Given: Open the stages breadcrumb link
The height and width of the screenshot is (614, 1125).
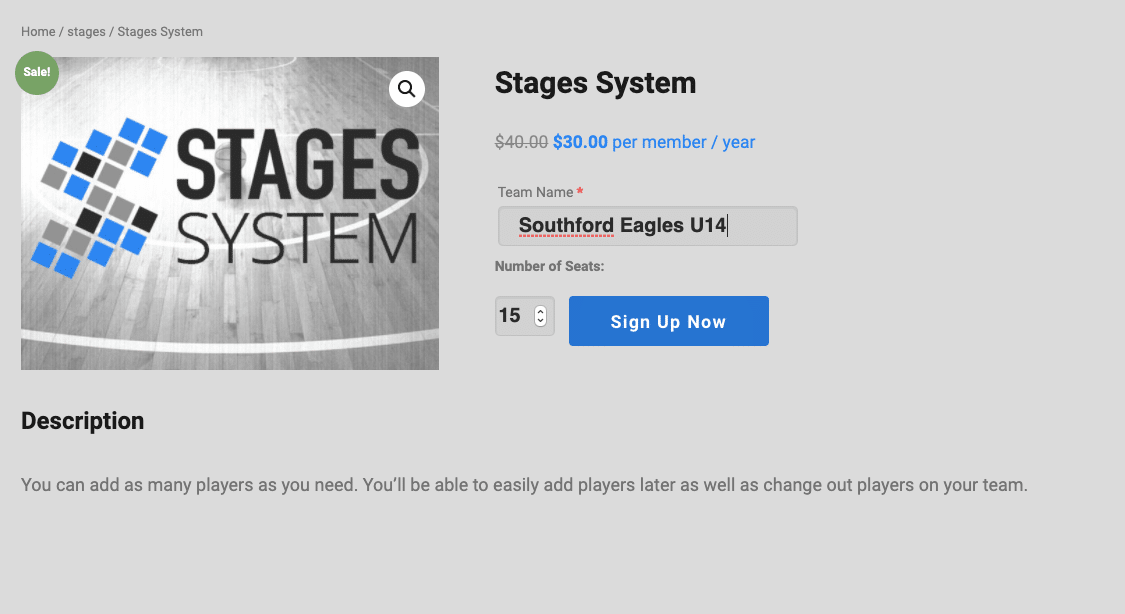Looking at the screenshot, I should click(x=86, y=32).
